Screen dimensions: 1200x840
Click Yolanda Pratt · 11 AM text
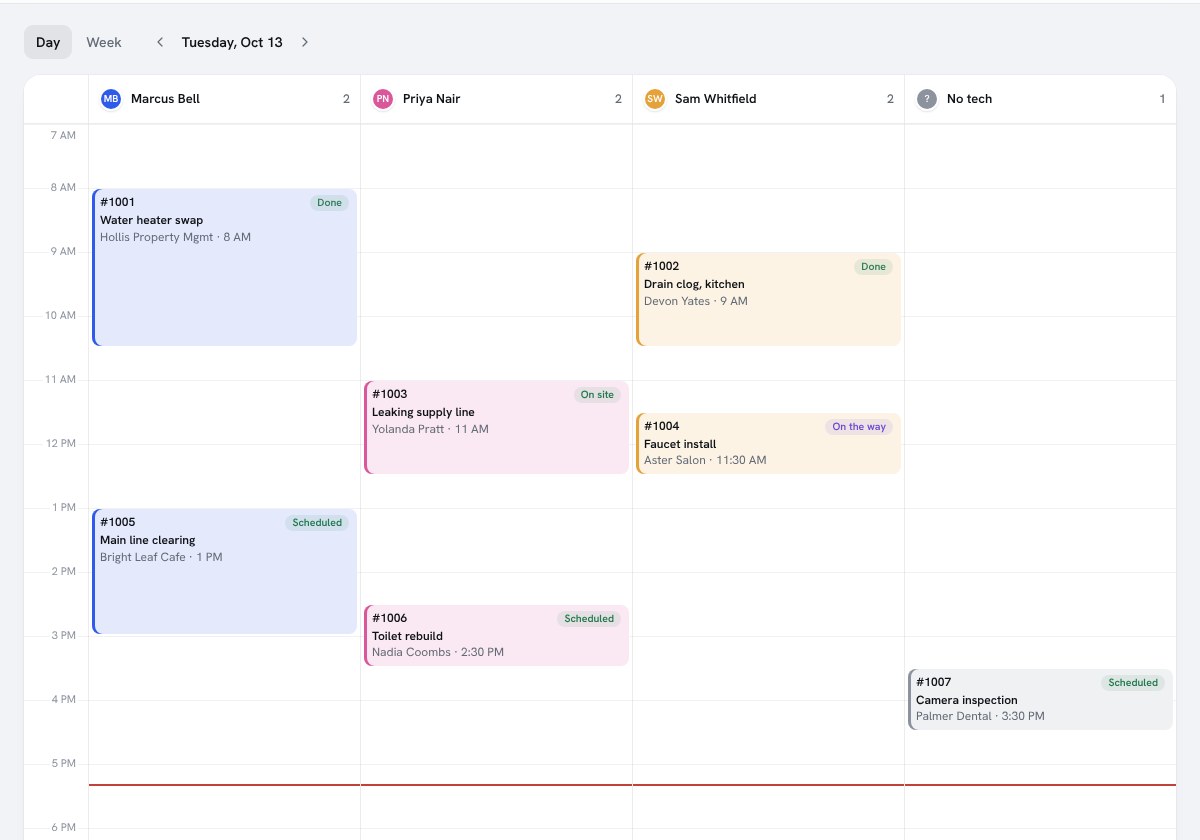[x=430, y=429]
